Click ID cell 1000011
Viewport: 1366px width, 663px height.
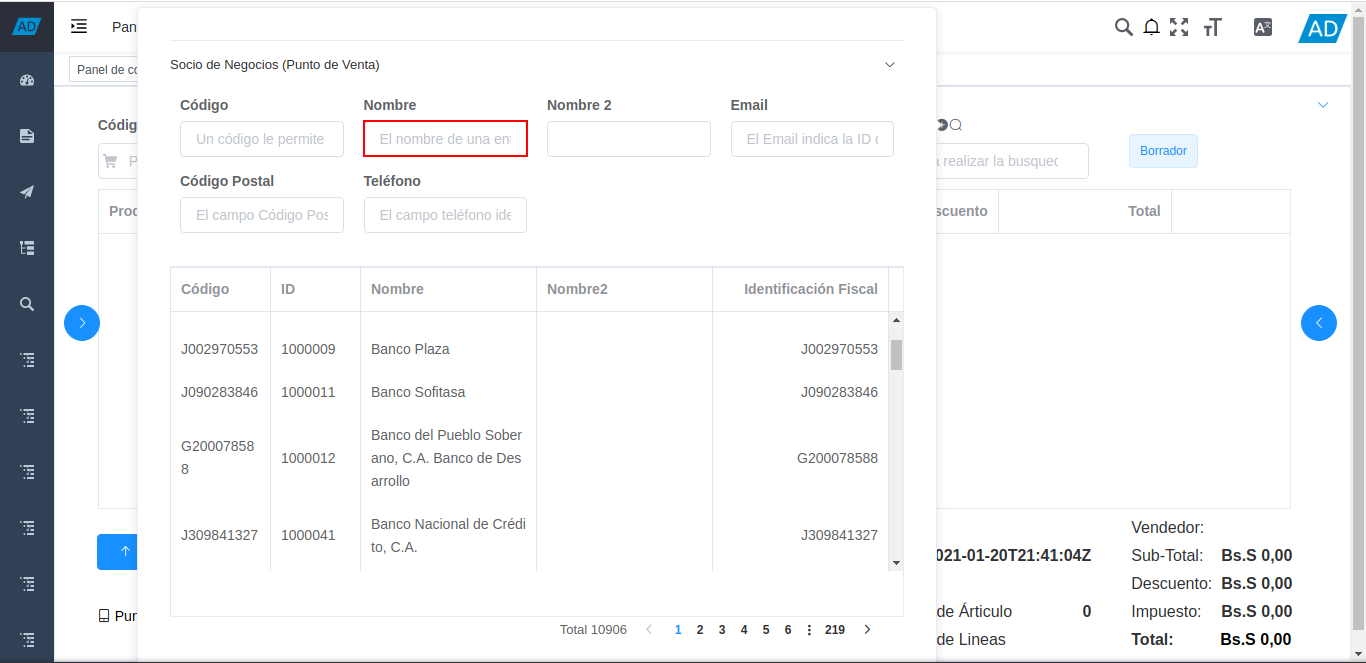[308, 392]
